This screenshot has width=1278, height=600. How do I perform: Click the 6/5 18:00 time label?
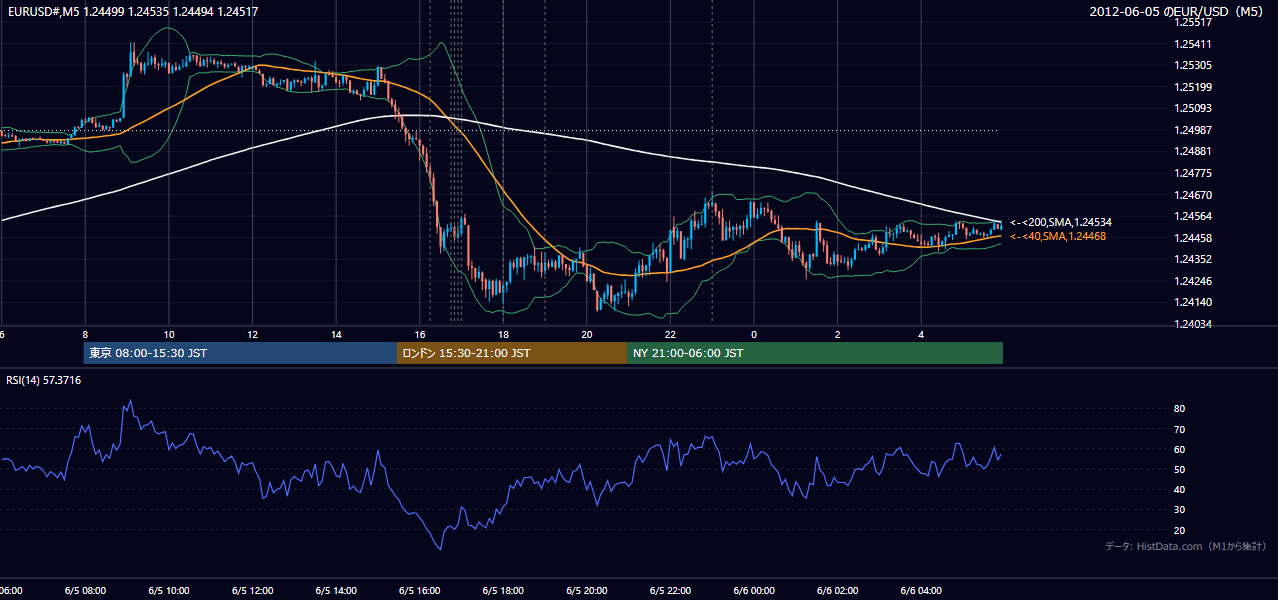point(503,591)
